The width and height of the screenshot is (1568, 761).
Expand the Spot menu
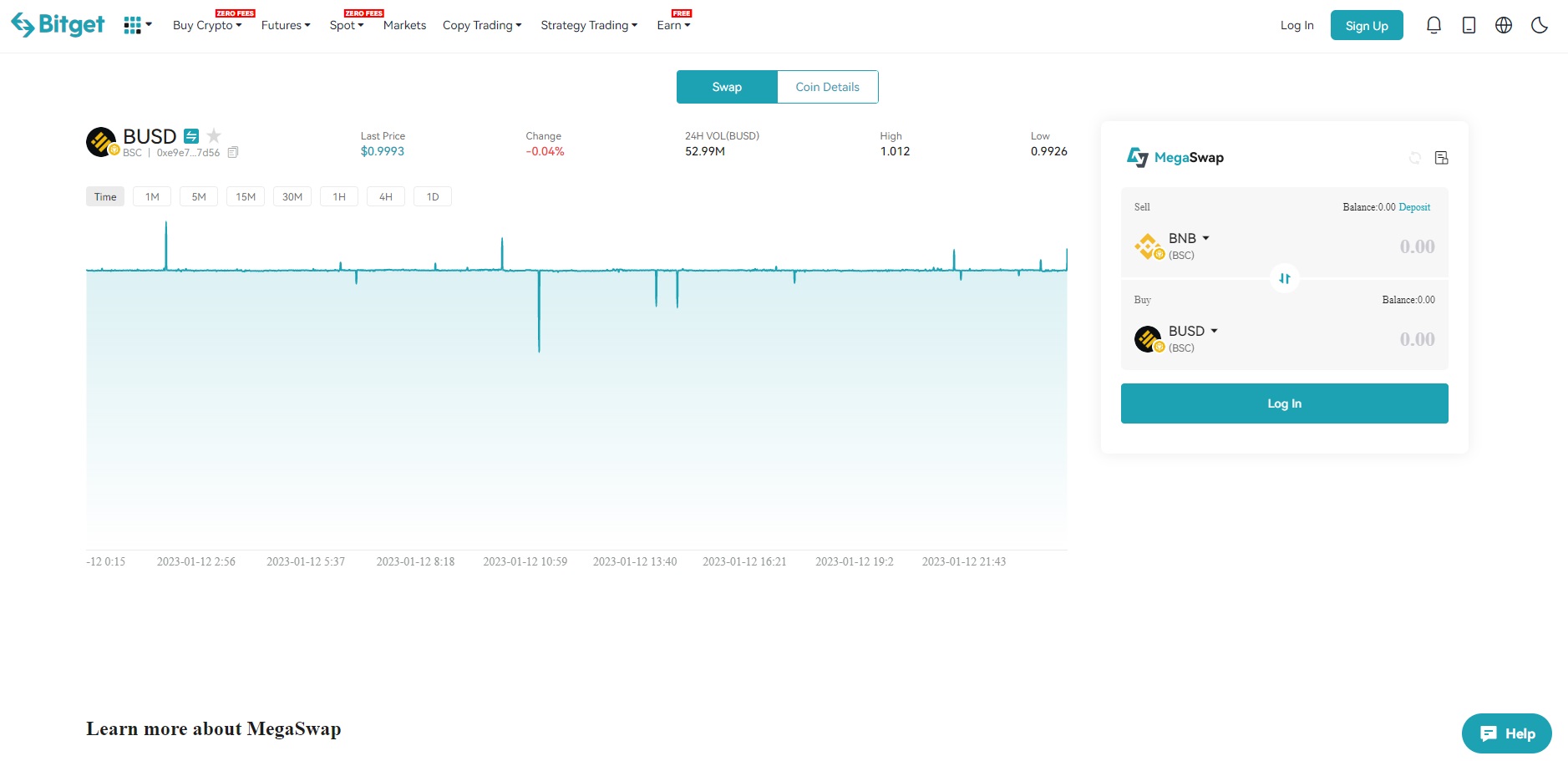347,25
